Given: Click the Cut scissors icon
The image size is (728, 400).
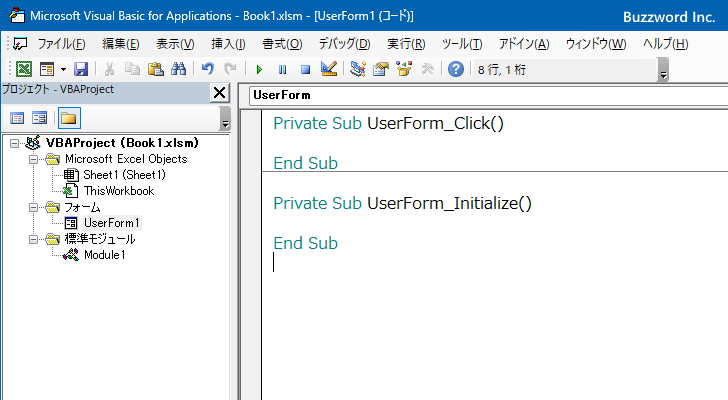Looking at the screenshot, I should pyautogui.click(x=110, y=69).
